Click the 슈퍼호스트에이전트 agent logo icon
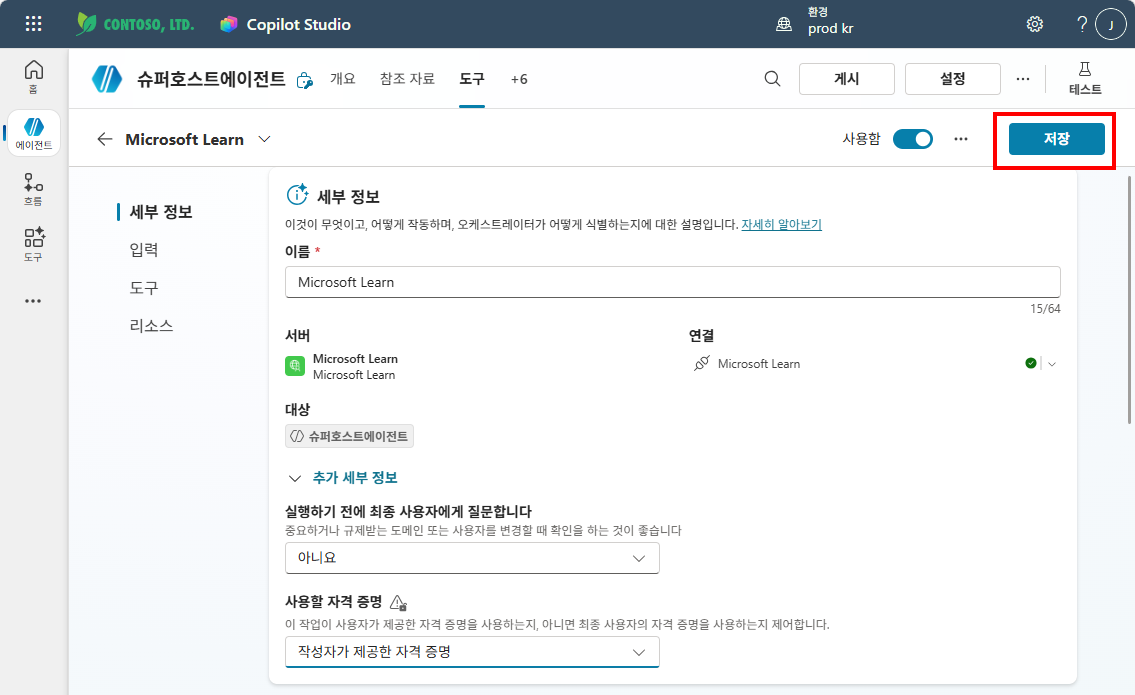This screenshot has width=1135, height=695. pyautogui.click(x=107, y=79)
